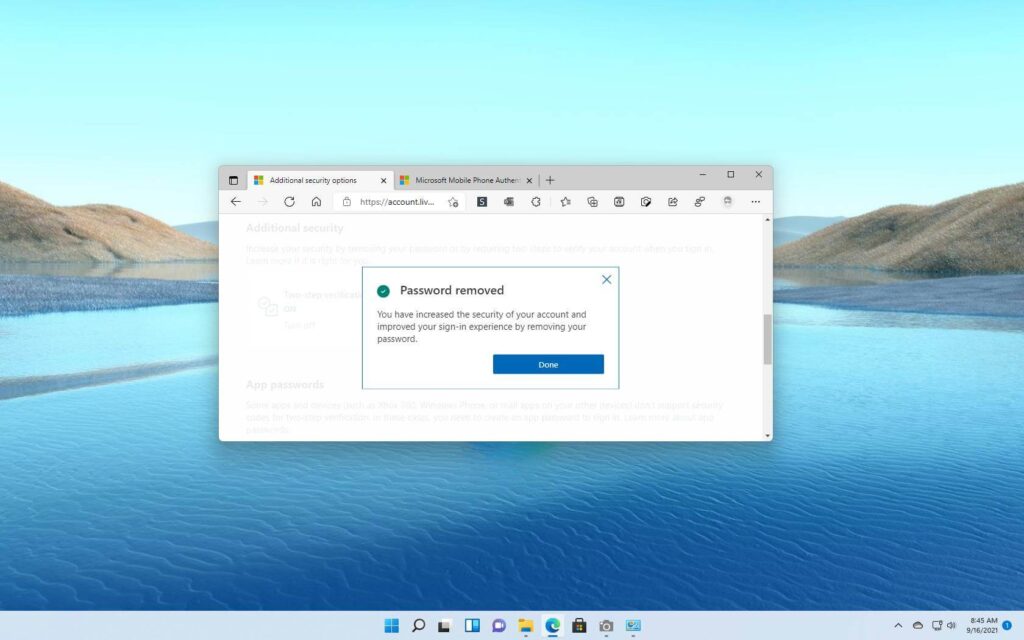Viewport: 1024px width, 640px height.
Task: Minimize the Edge browser window
Action: pos(703,174)
